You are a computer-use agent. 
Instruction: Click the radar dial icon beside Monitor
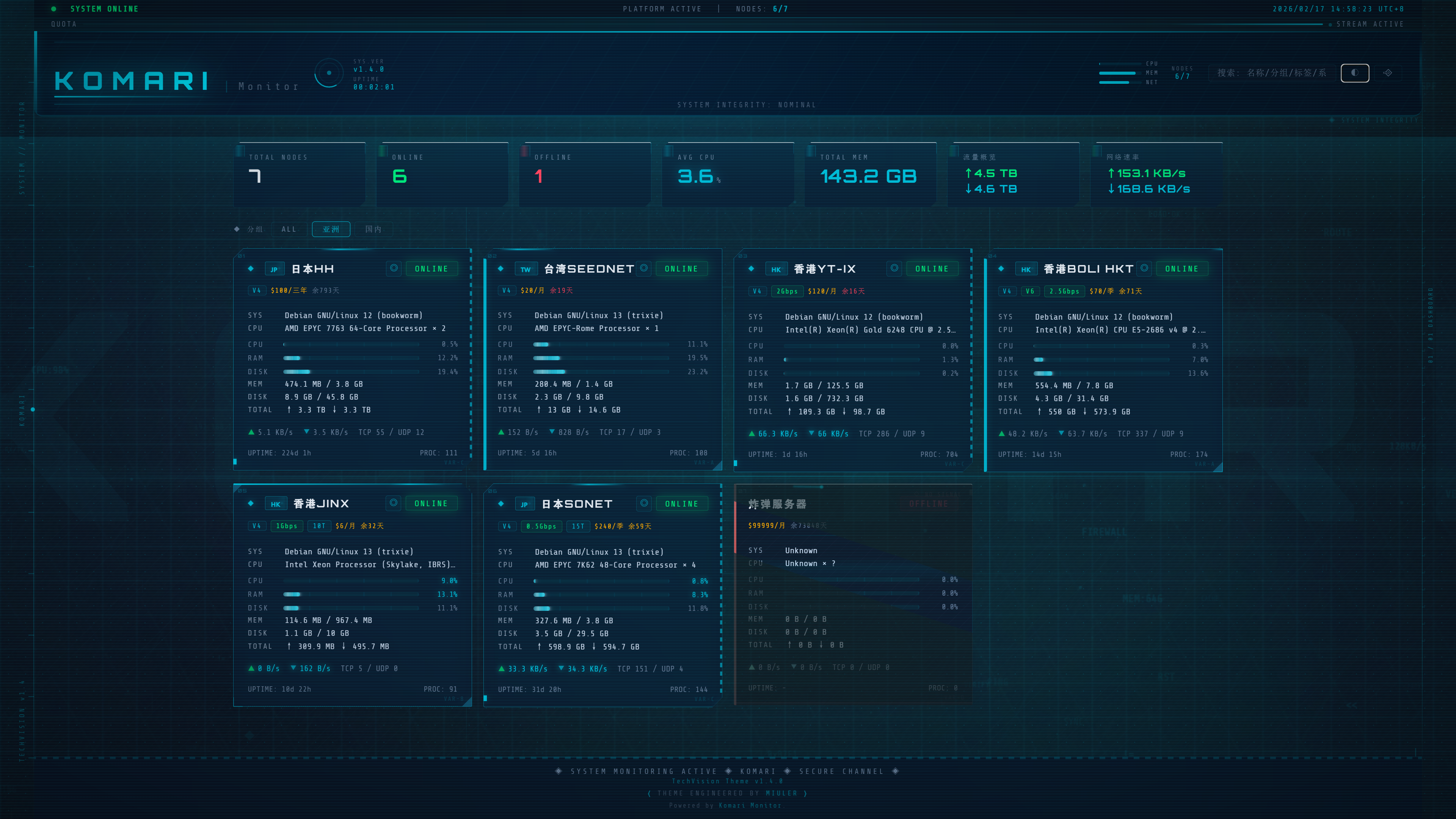click(x=329, y=73)
